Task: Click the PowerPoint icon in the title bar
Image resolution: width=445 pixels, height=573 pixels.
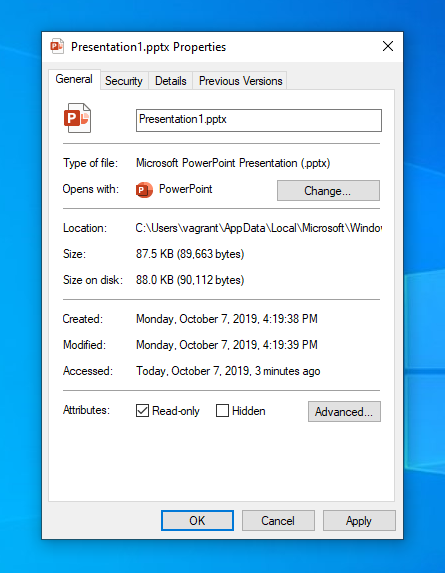Action: tap(57, 46)
